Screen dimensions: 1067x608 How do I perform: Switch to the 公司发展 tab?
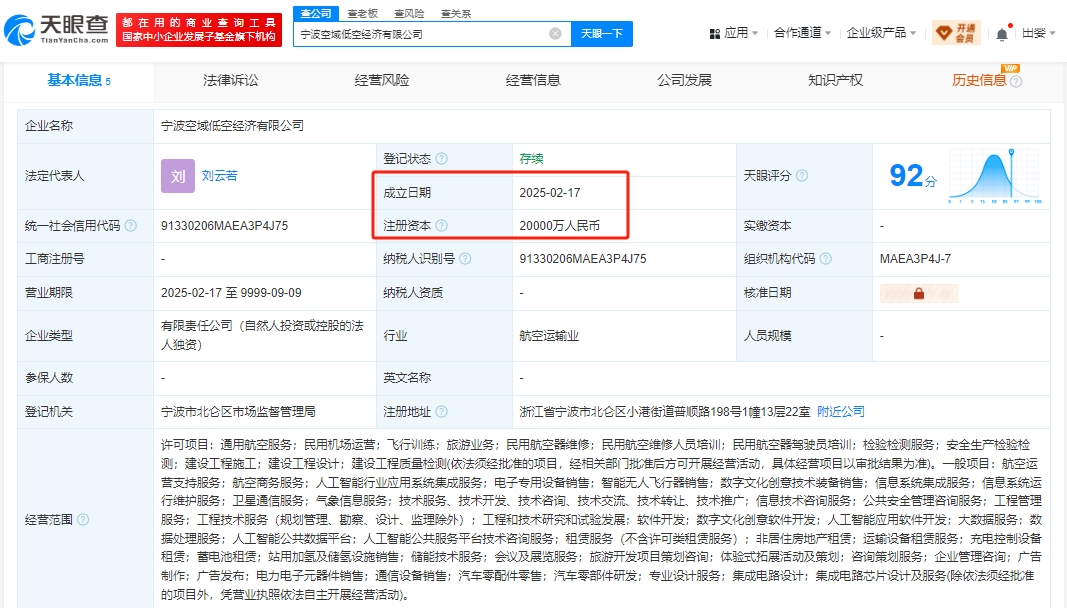coord(684,80)
